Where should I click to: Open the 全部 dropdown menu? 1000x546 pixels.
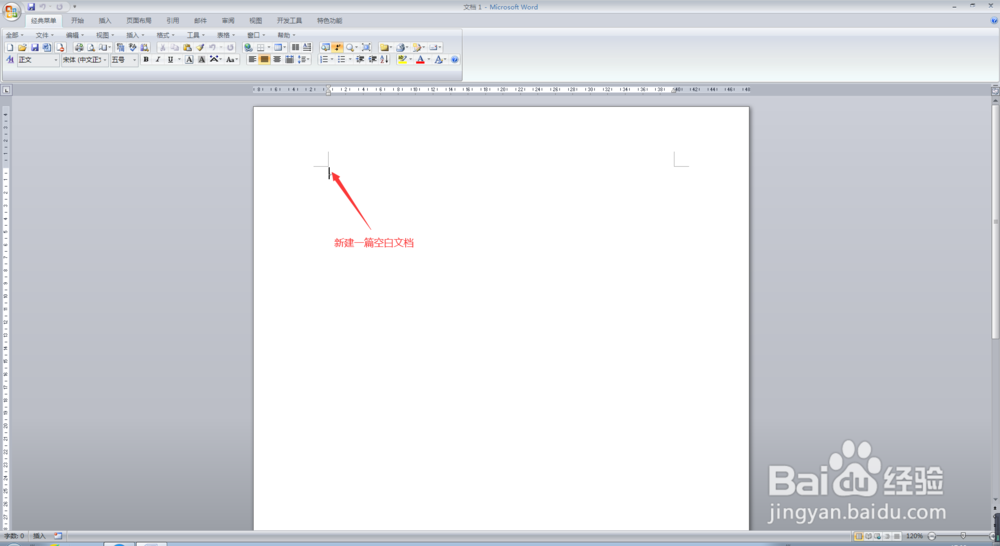(x=14, y=35)
